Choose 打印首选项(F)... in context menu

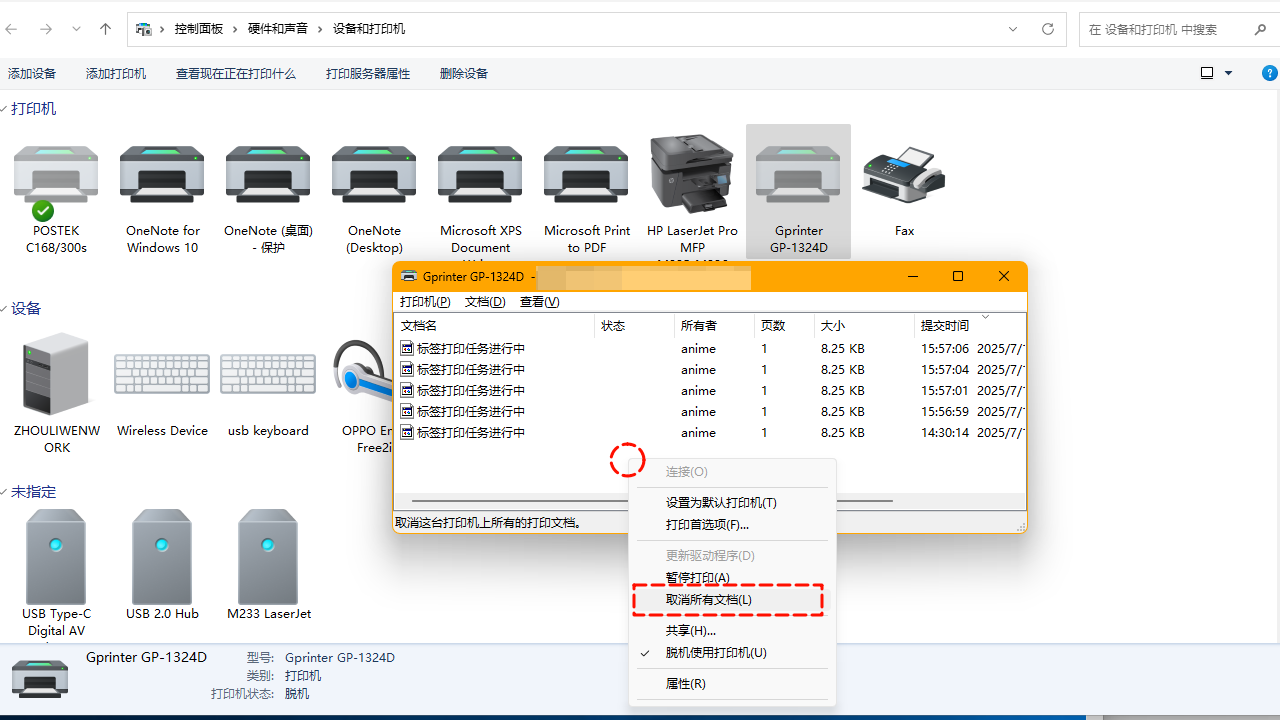coord(707,525)
